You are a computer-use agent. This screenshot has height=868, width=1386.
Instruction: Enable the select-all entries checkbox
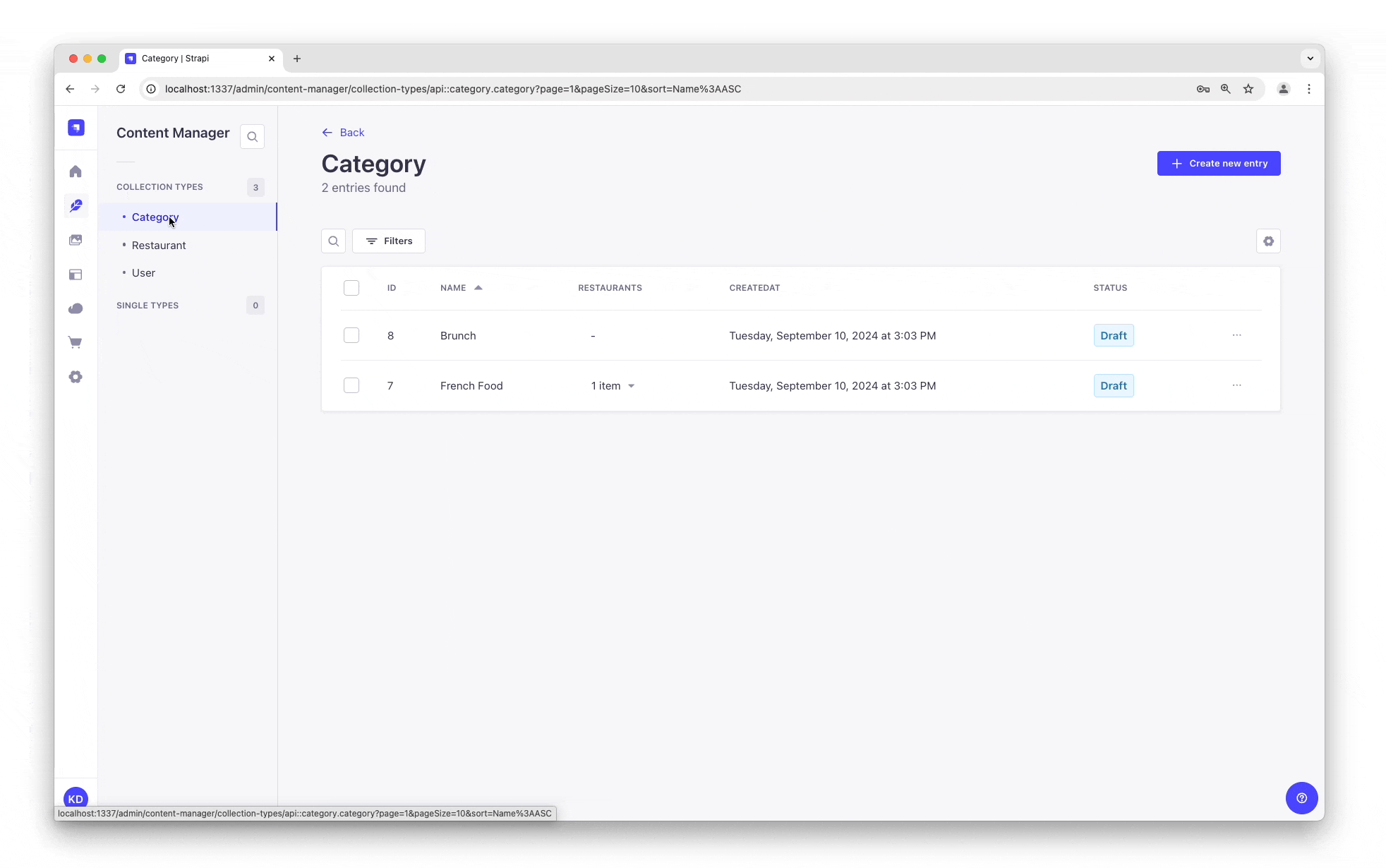pyautogui.click(x=351, y=288)
